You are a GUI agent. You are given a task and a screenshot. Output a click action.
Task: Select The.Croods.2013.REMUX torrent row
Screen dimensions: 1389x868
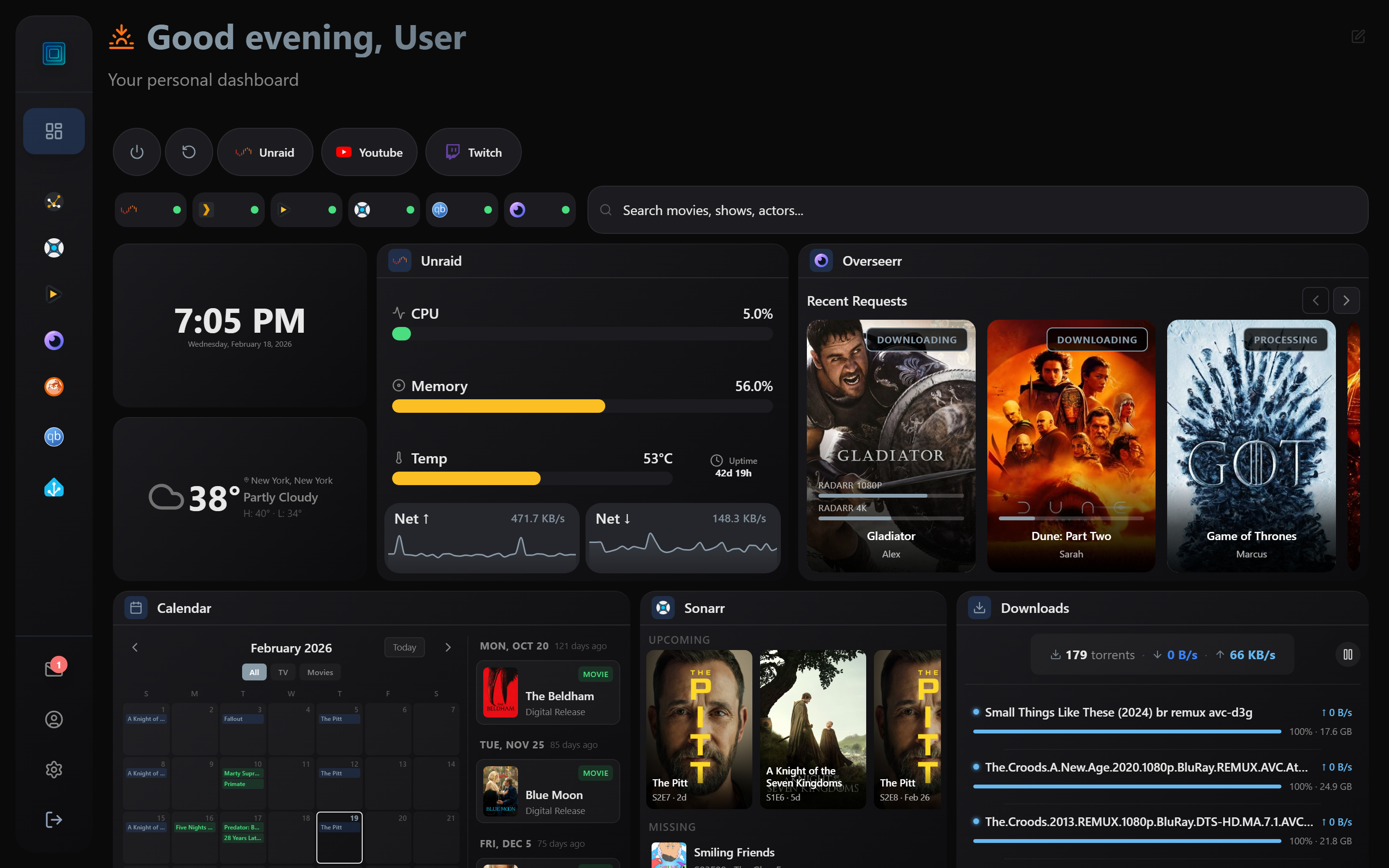tap(1162, 831)
